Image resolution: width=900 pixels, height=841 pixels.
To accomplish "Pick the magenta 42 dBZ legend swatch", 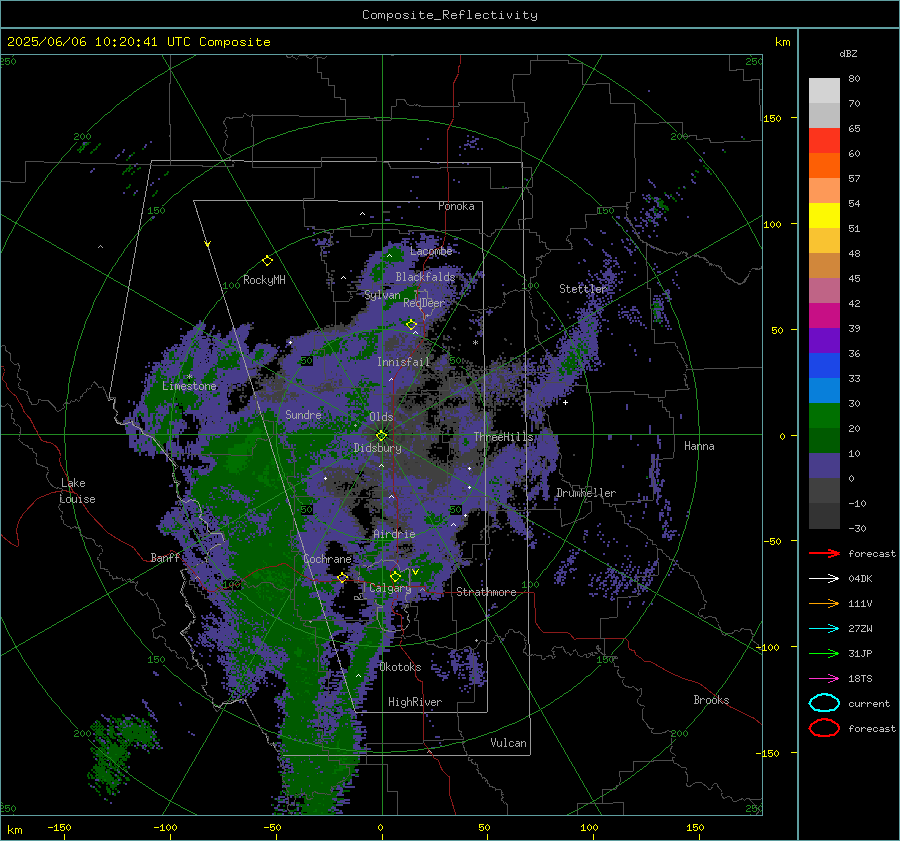I will click(824, 316).
